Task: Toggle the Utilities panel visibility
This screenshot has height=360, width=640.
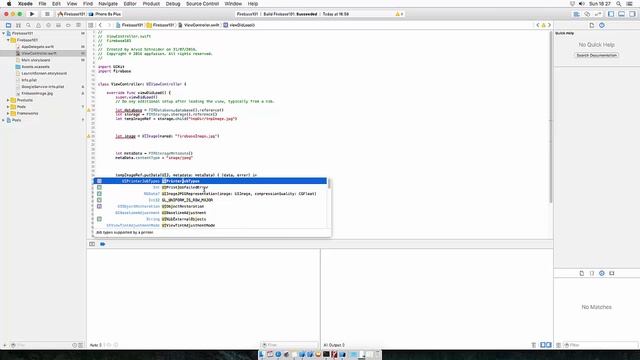Action: (x=632, y=14)
